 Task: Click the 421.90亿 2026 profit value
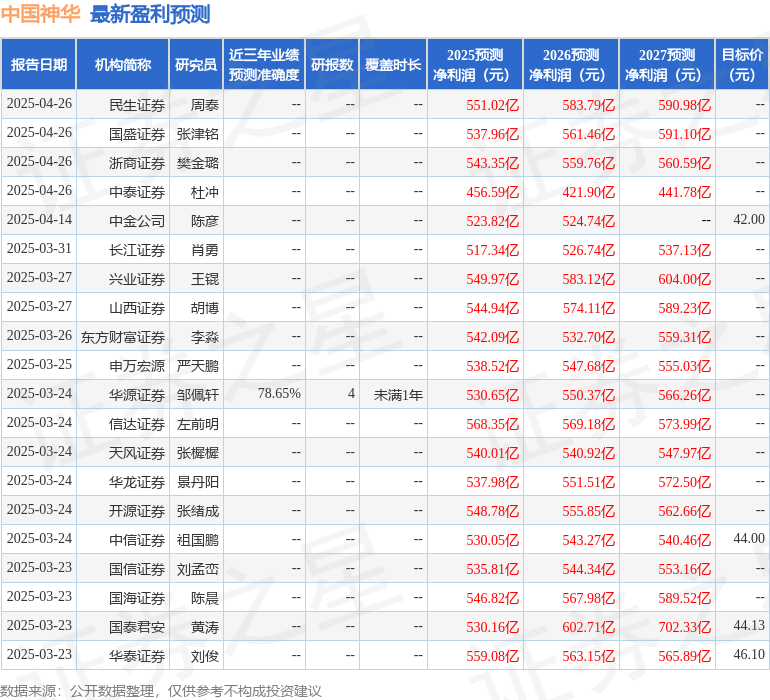(588, 192)
